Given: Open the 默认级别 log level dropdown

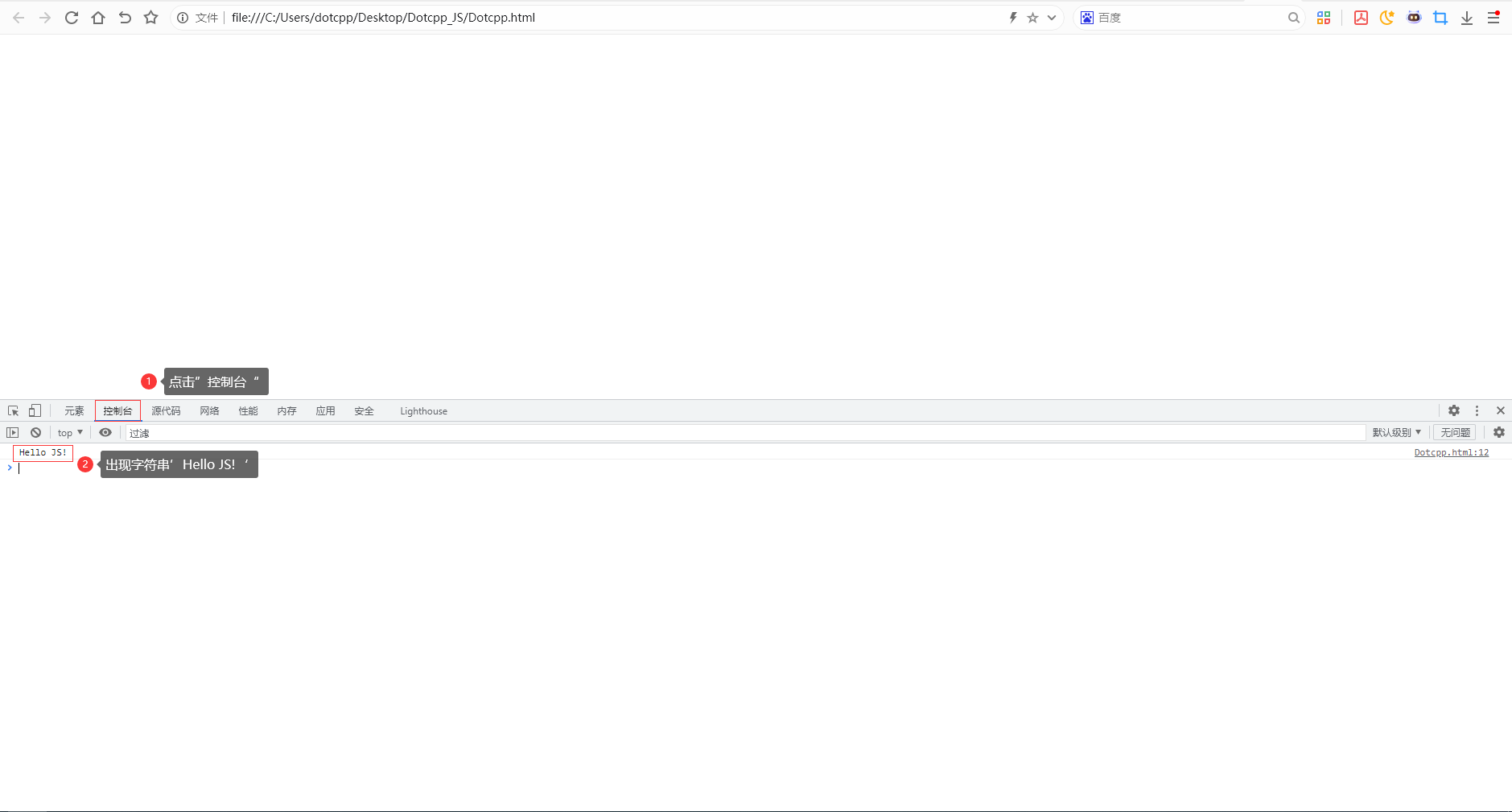Looking at the screenshot, I should (1396, 432).
